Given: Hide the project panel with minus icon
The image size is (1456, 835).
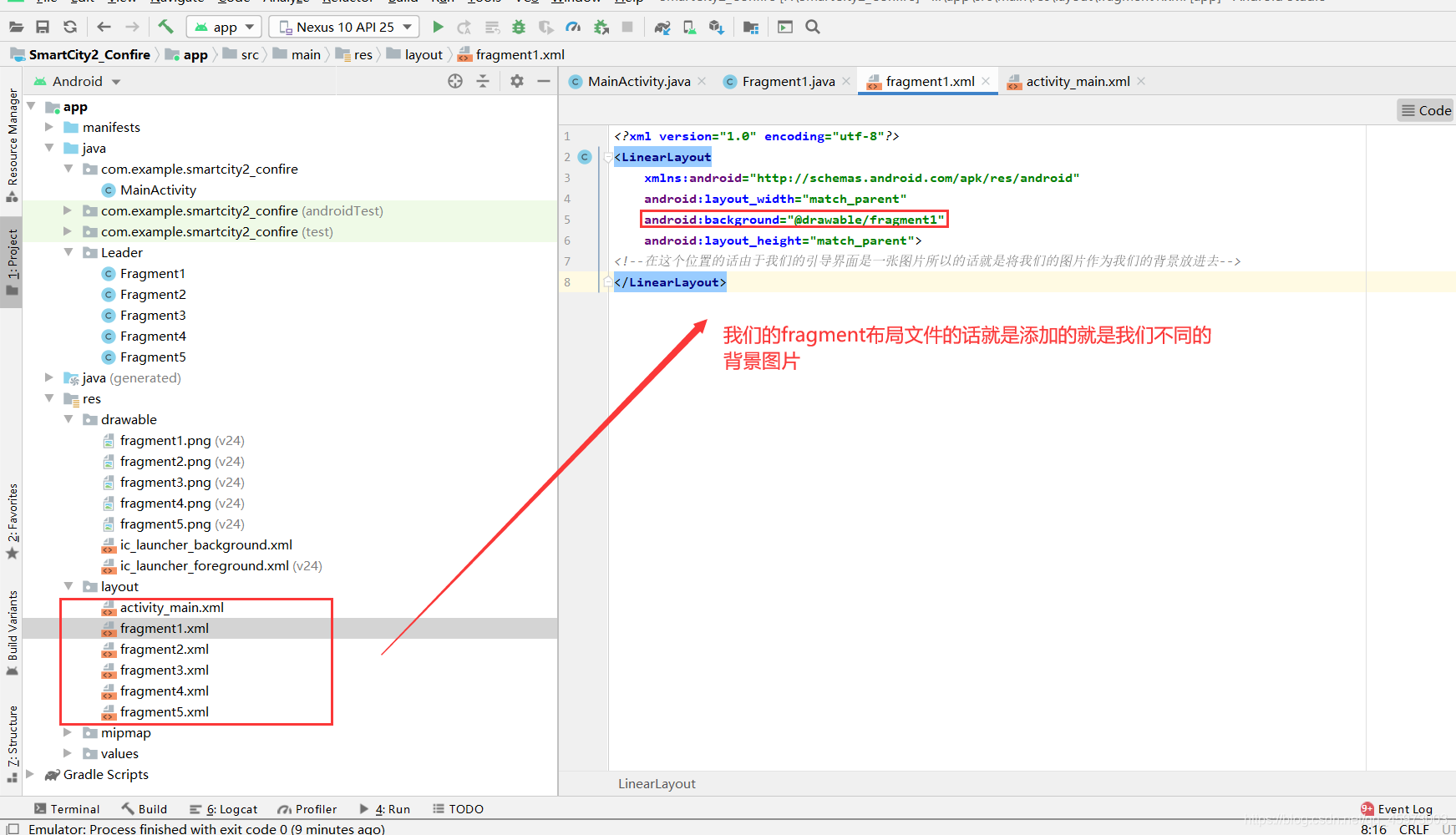Looking at the screenshot, I should click(544, 81).
